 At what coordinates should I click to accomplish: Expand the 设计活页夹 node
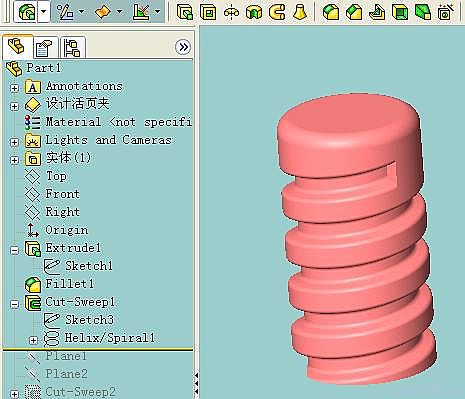(x=14, y=106)
